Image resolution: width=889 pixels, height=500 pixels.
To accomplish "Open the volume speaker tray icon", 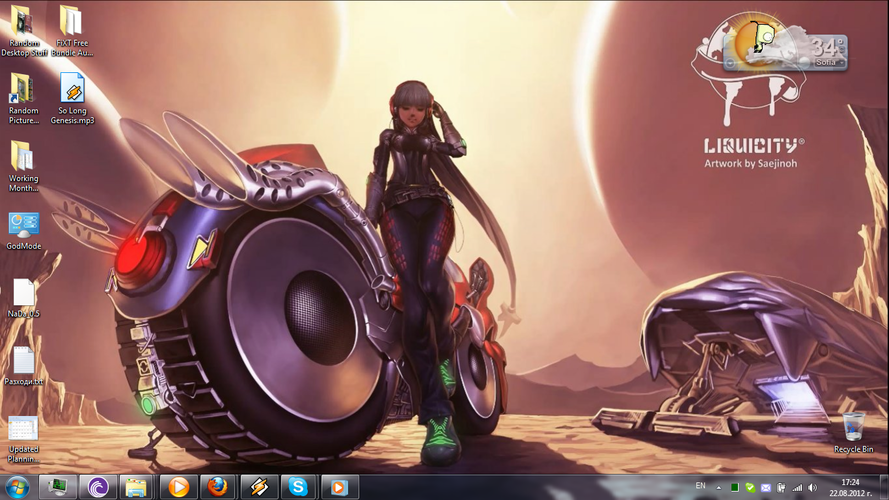I will (813, 488).
